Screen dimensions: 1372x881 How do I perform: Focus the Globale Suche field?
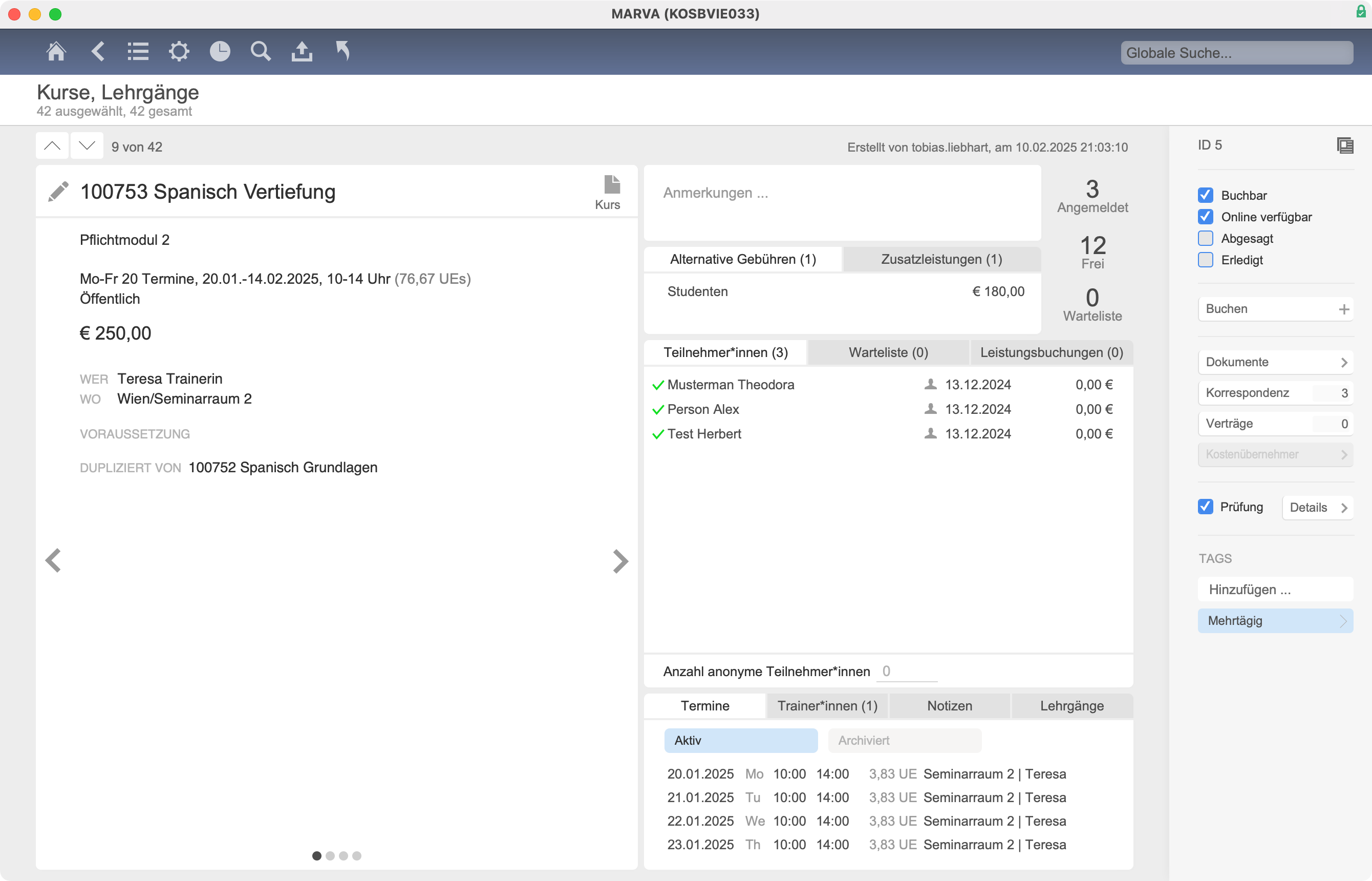tap(1236, 53)
